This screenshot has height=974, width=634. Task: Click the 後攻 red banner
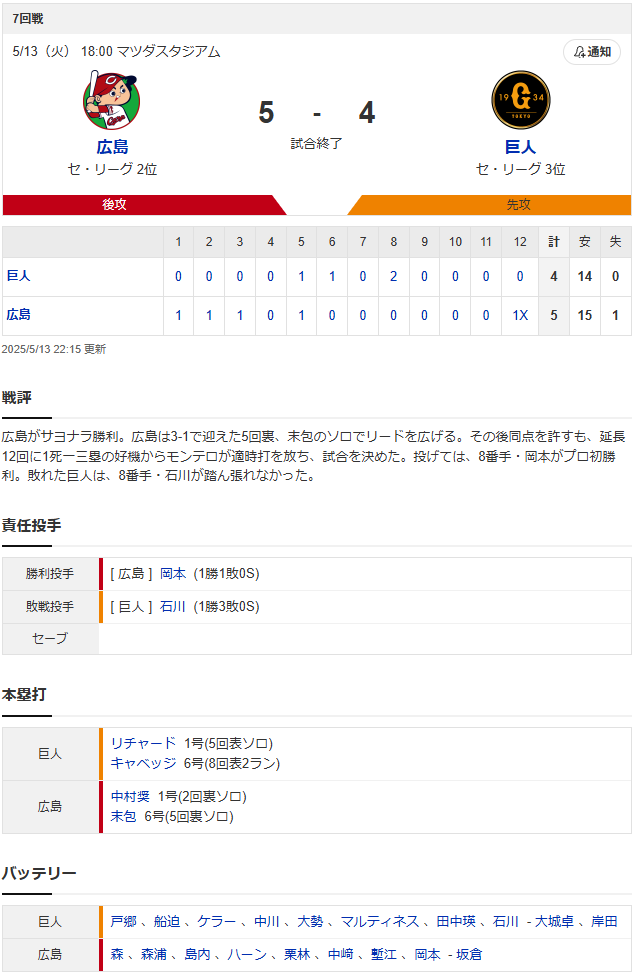click(144, 204)
